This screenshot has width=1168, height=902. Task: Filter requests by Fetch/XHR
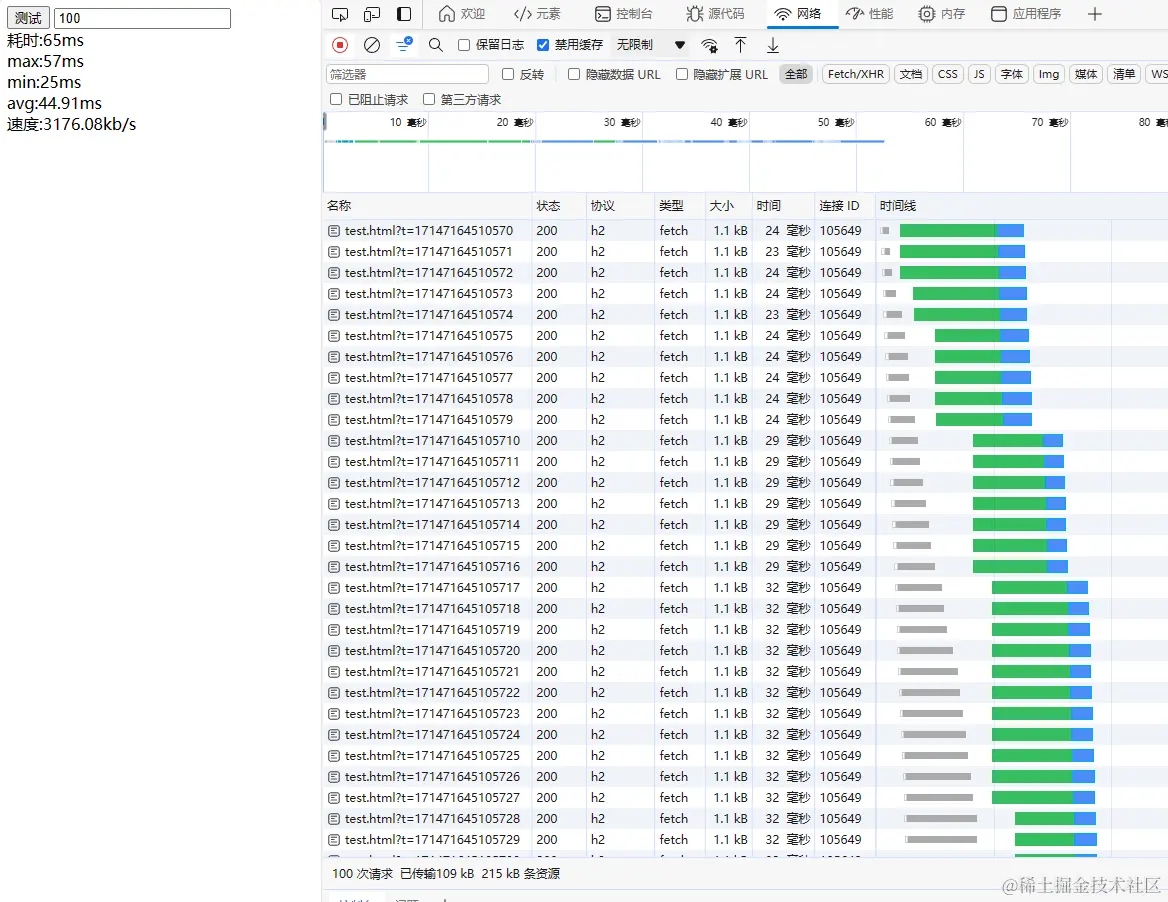[x=856, y=74]
